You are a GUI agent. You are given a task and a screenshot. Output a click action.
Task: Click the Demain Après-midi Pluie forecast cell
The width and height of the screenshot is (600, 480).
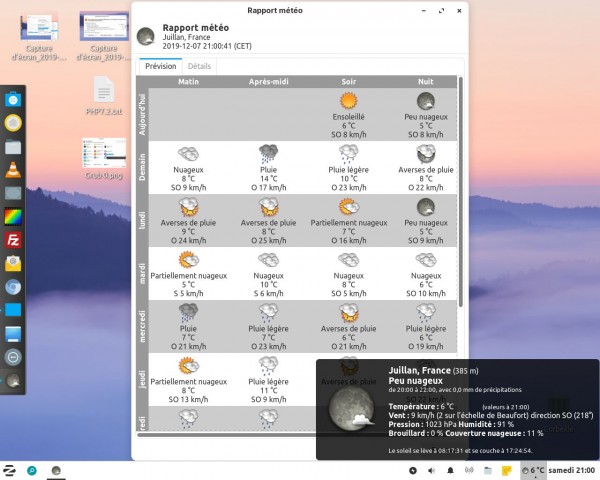[269, 165]
